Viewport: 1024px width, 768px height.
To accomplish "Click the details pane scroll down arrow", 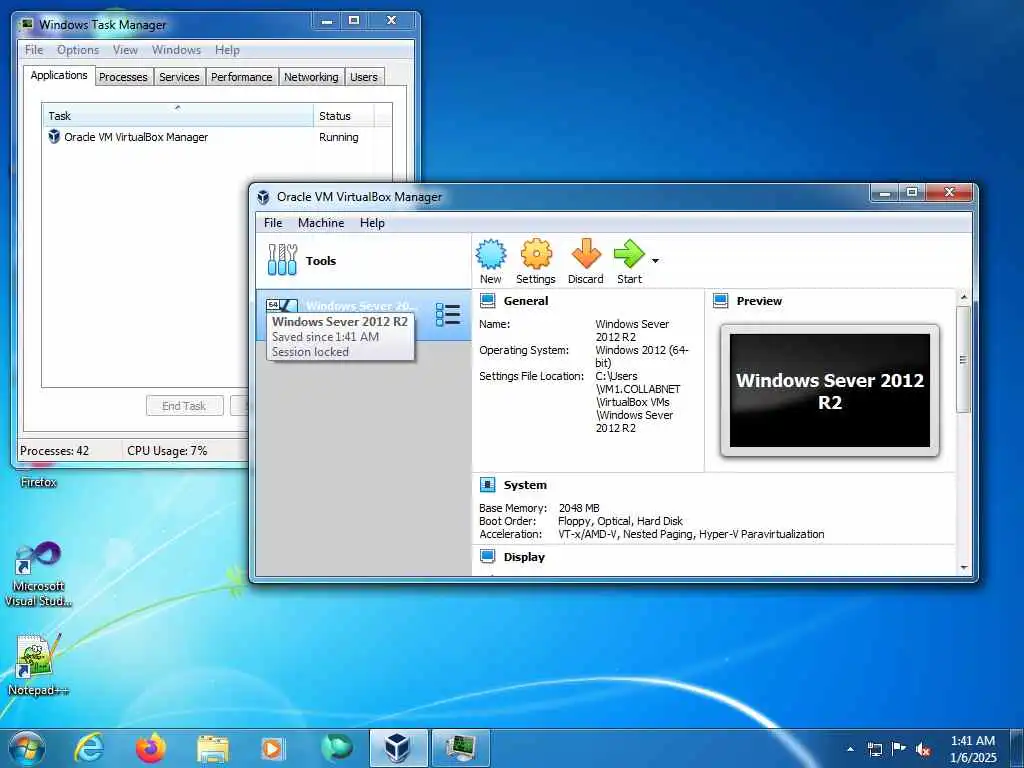I will [x=963, y=568].
